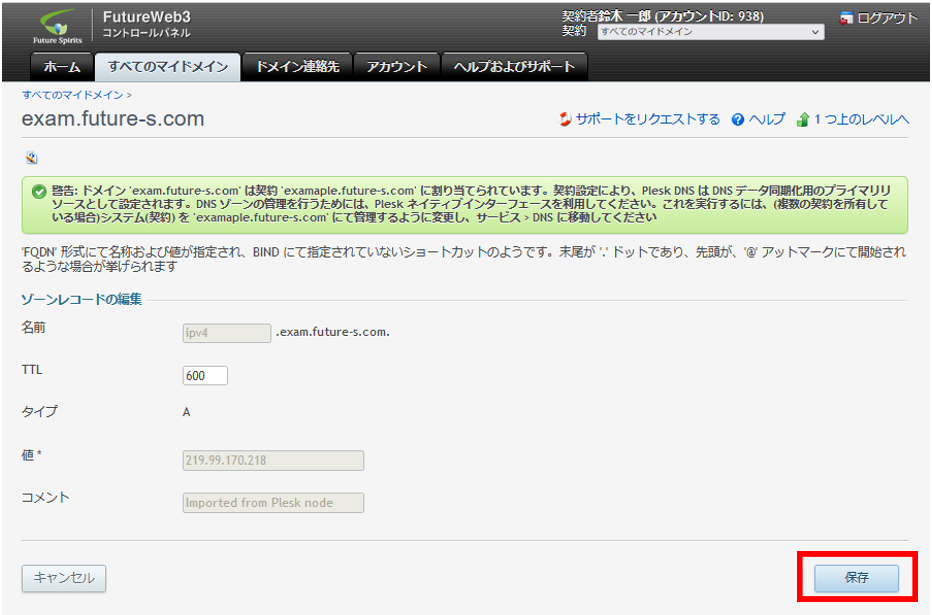Click the green checkmark in warning banner
932x615 pixels.
pos(39,191)
